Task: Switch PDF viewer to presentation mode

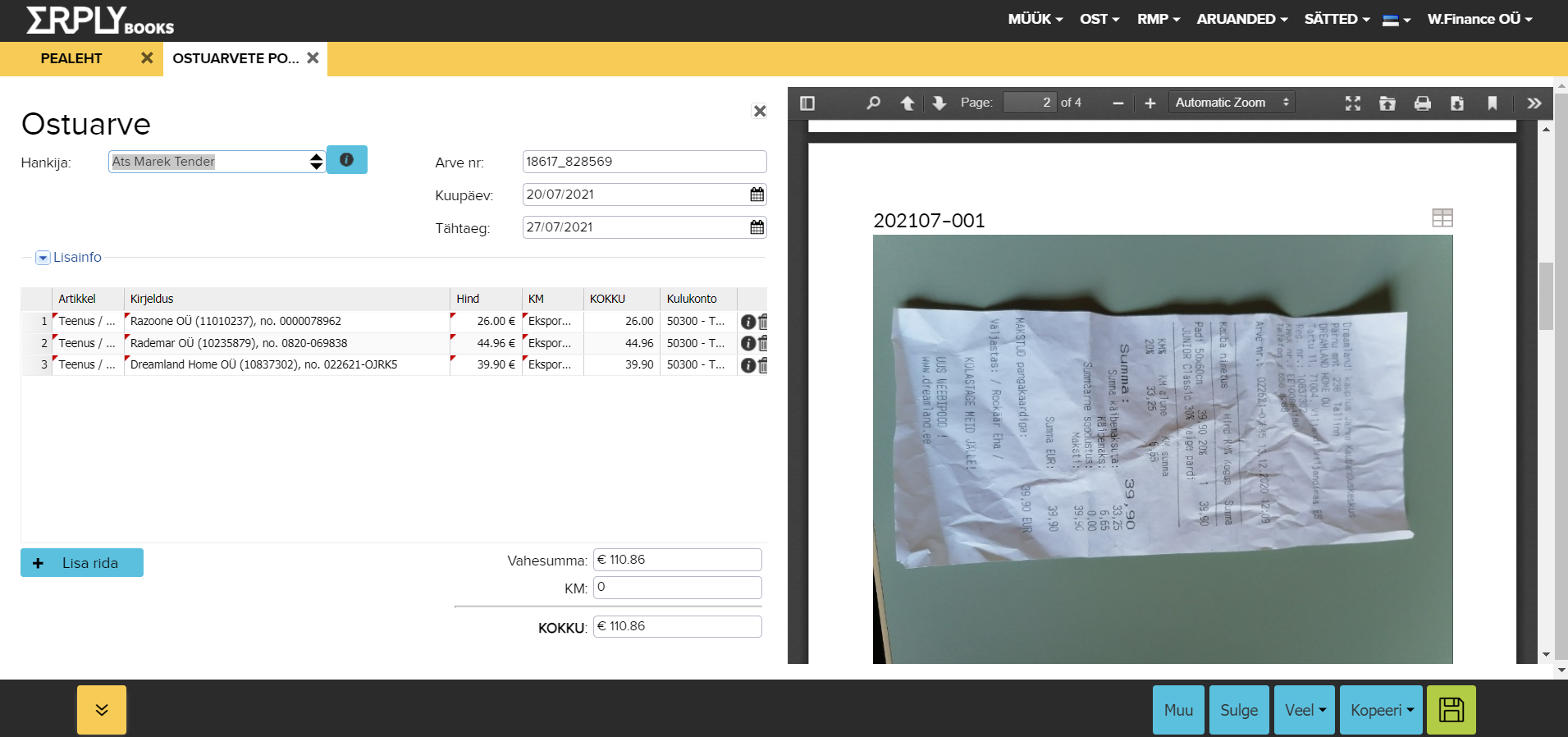Action: pos(1353,103)
